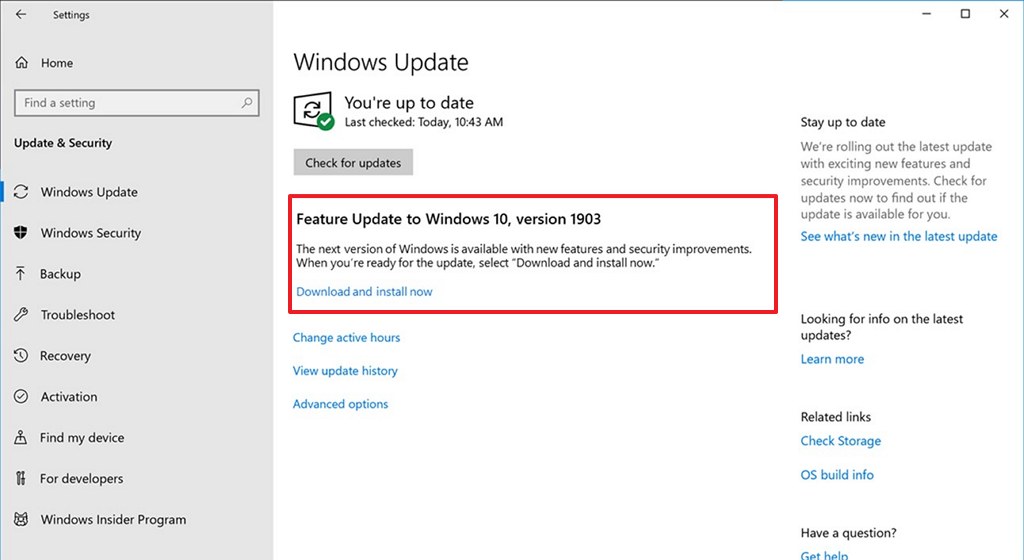Viewport: 1024px width, 560px height.
Task: Click the Windows Insider Program cat icon
Action: tap(21, 520)
